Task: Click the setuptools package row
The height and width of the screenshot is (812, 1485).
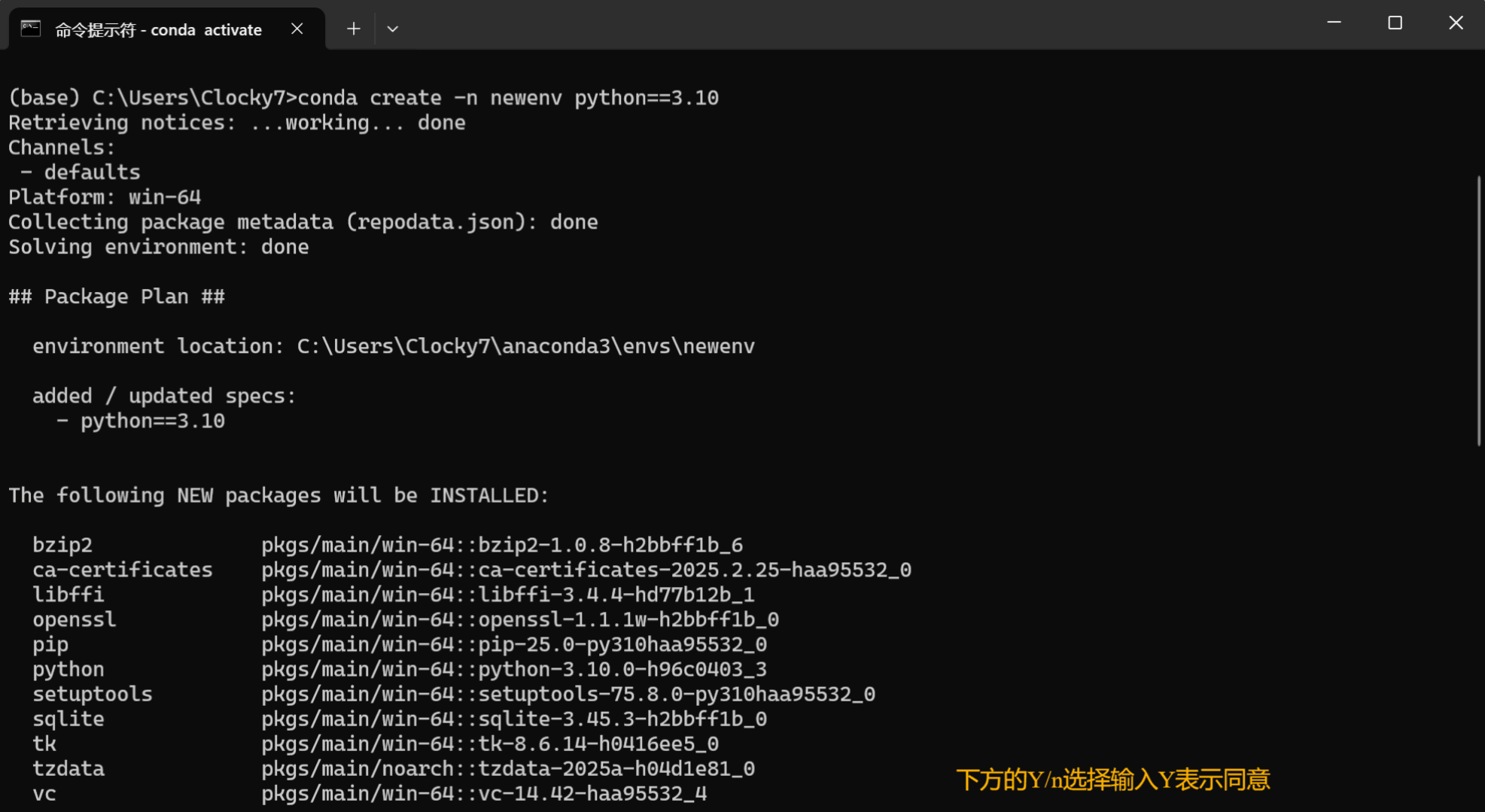Action: 453,694
